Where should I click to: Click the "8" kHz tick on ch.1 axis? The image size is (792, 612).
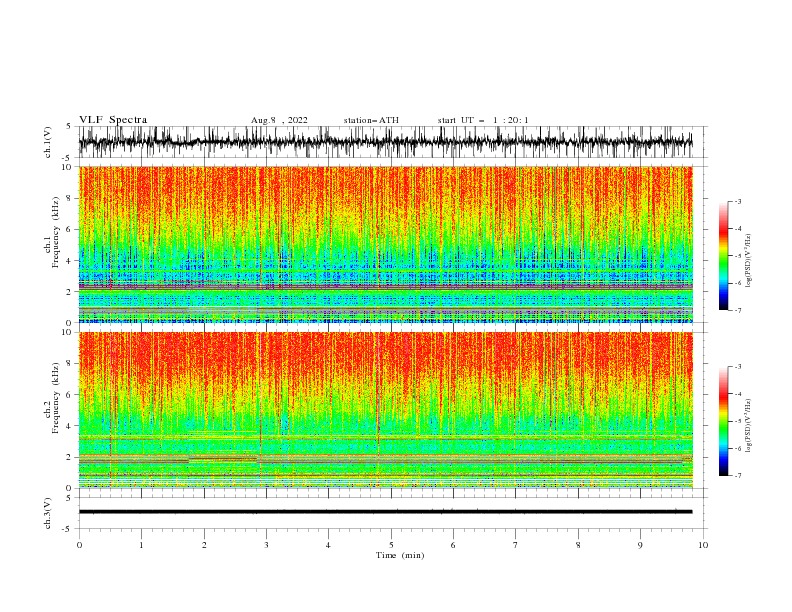coord(69,198)
